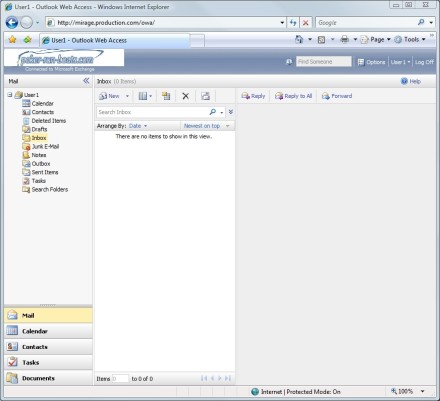
Task: Open the Arrange By Date dropdown
Action: pos(138,126)
